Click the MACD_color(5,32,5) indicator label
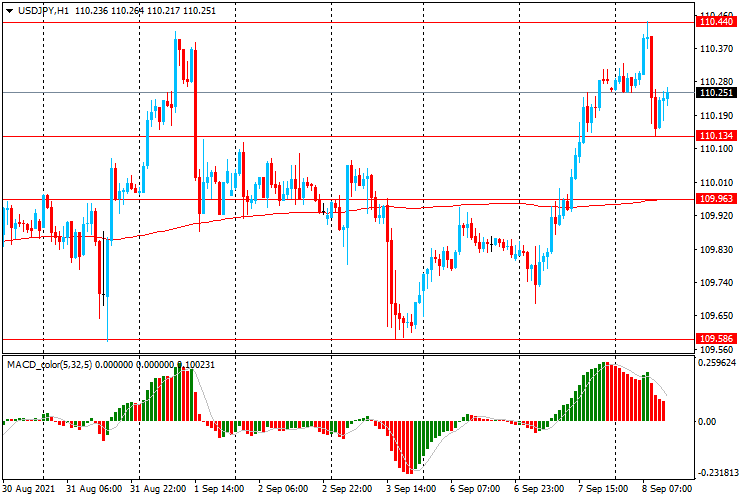Viewport: 740px width, 500px height. coord(50,365)
